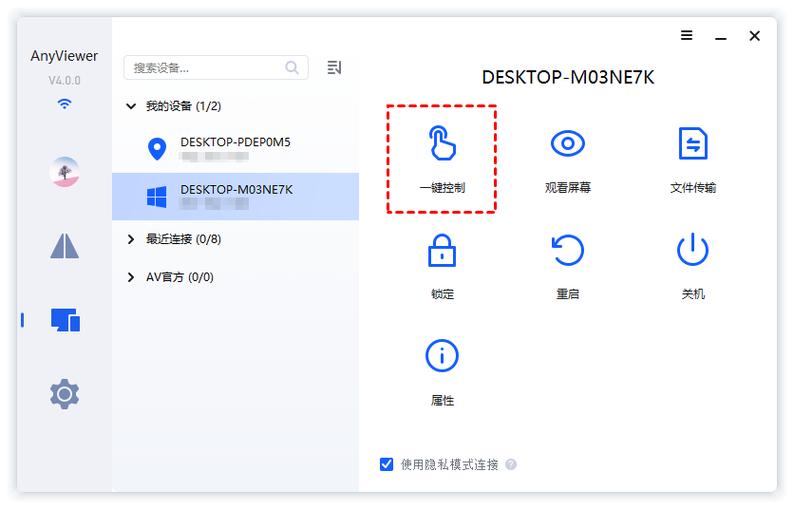Select device DESKTOP-M03NE7K in list
Screen dimensions: 794x509
click(235, 197)
